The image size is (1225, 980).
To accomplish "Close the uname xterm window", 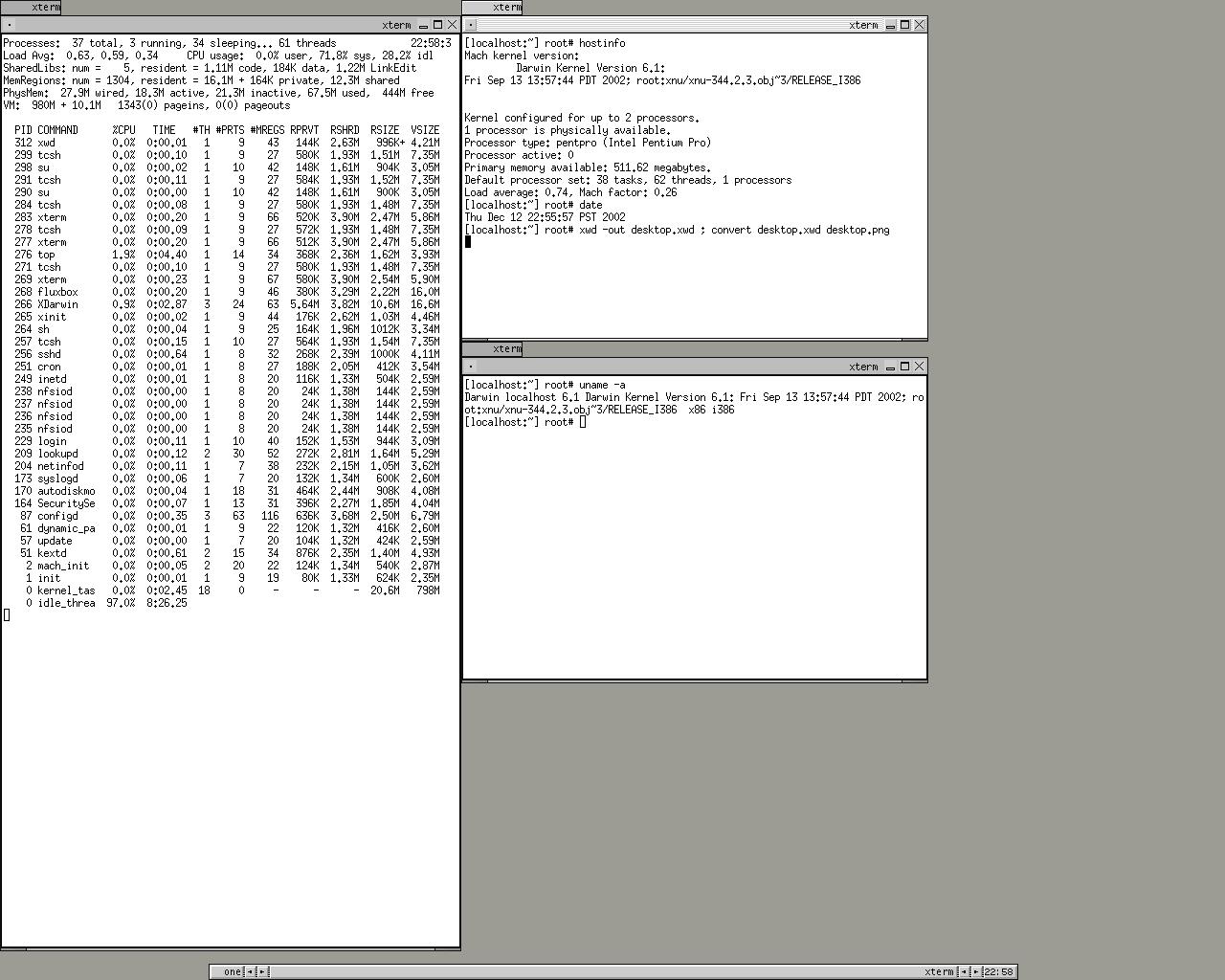I will coord(920,367).
